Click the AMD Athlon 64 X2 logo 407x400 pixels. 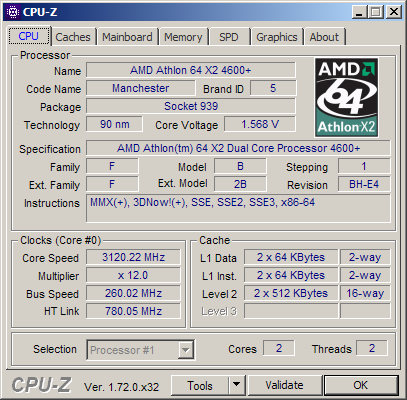[x=347, y=98]
